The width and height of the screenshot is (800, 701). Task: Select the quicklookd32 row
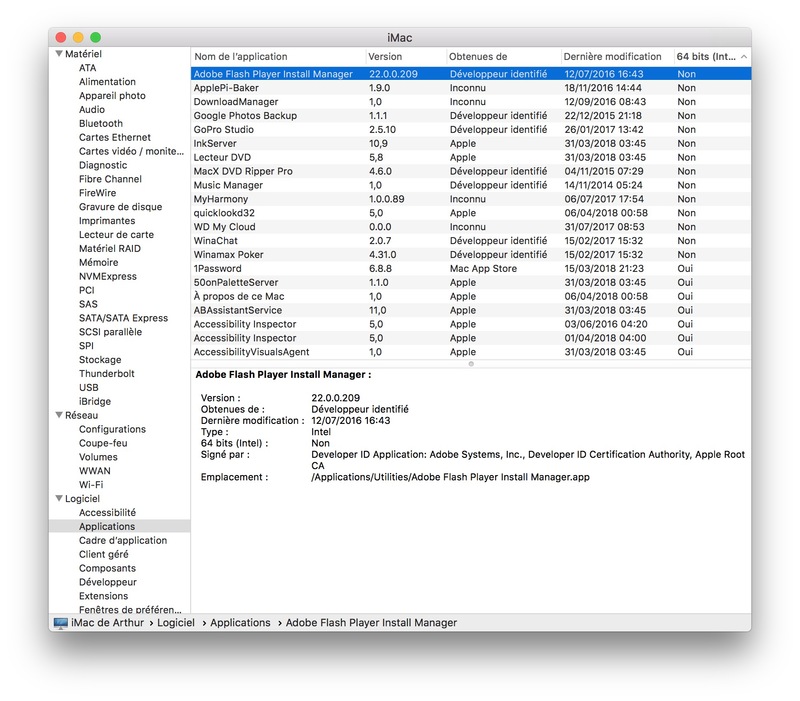coord(471,213)
